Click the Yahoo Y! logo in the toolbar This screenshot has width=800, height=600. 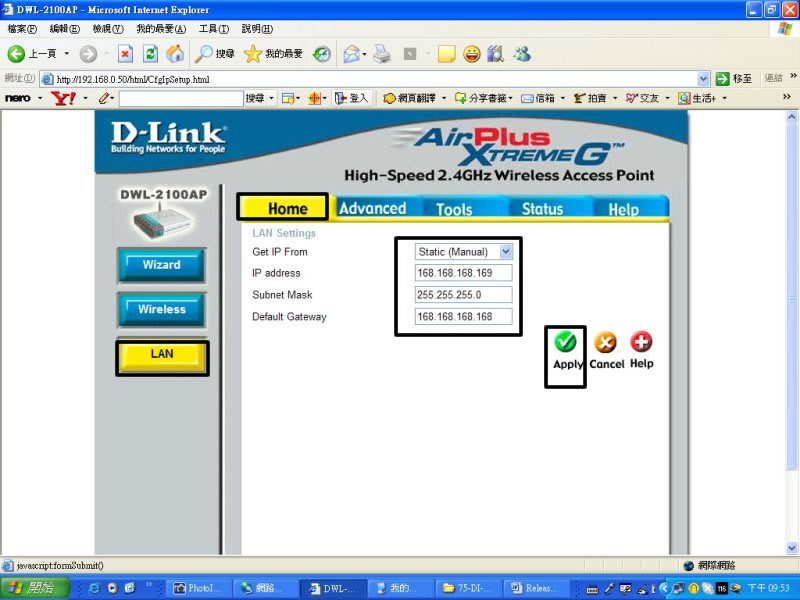coord(63,98)
